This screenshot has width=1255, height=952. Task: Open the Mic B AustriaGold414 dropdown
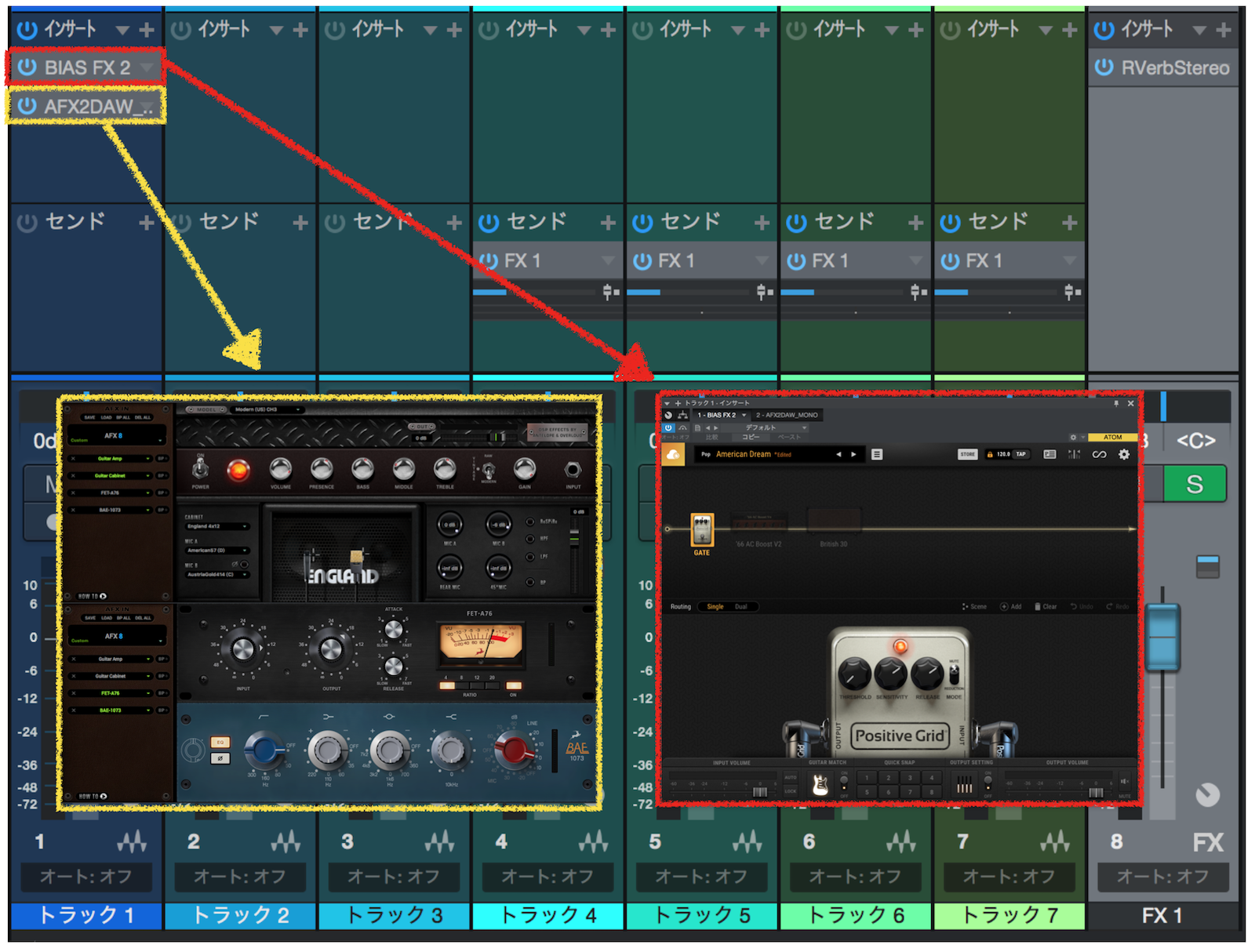click(x=217, y=575)
